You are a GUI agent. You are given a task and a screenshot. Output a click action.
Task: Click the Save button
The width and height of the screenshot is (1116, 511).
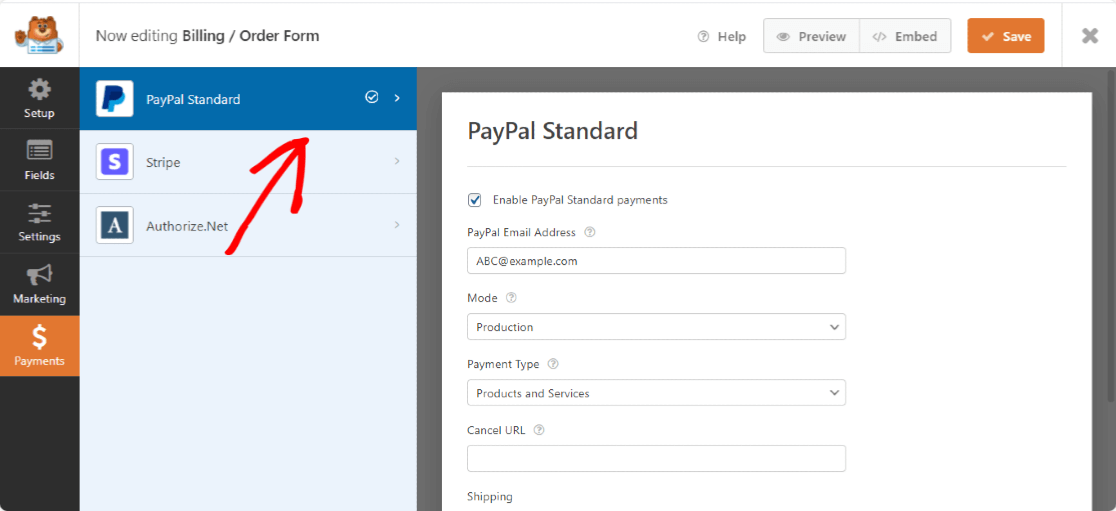pyautogui.click(x=1005, y=36)
